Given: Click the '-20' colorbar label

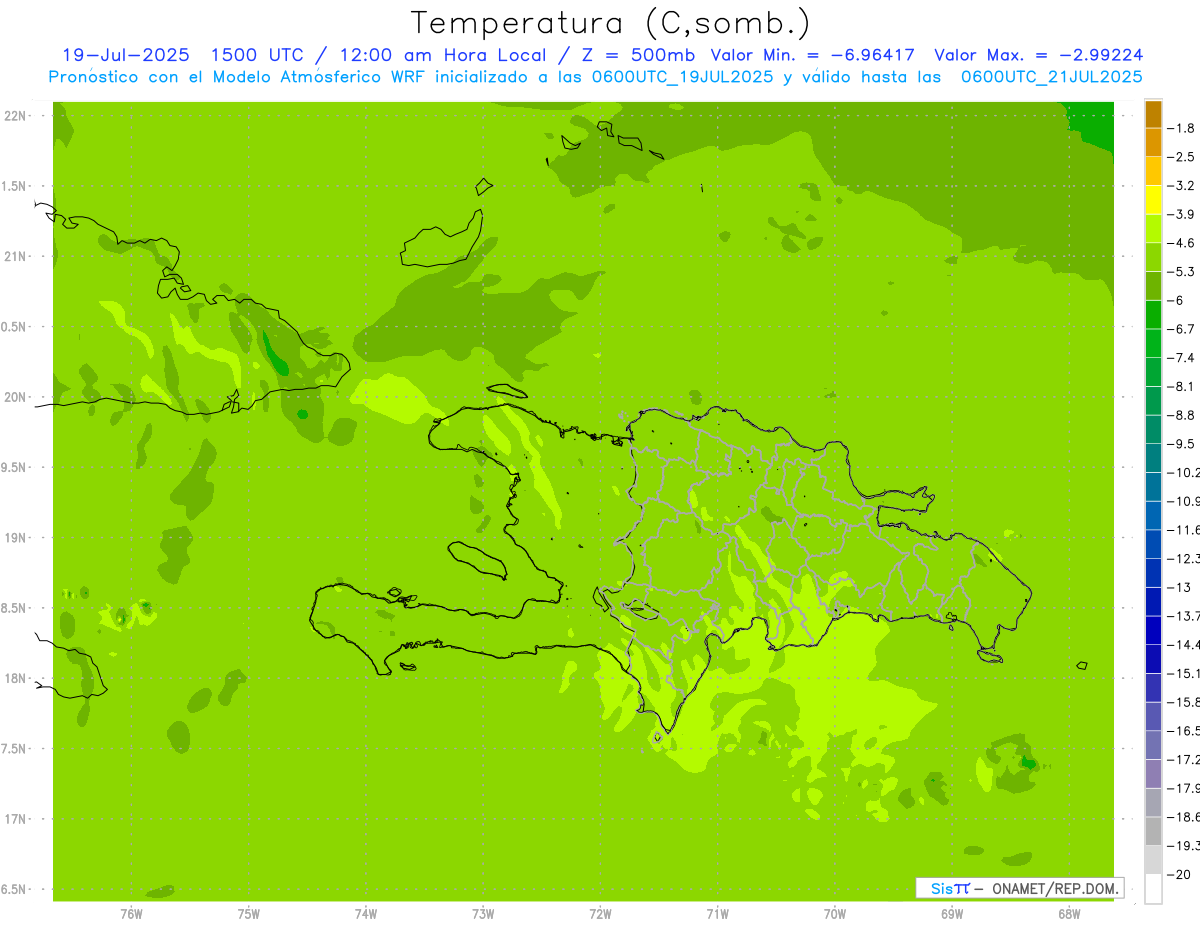Looking at the screenshot, I should pos(1179,874).
